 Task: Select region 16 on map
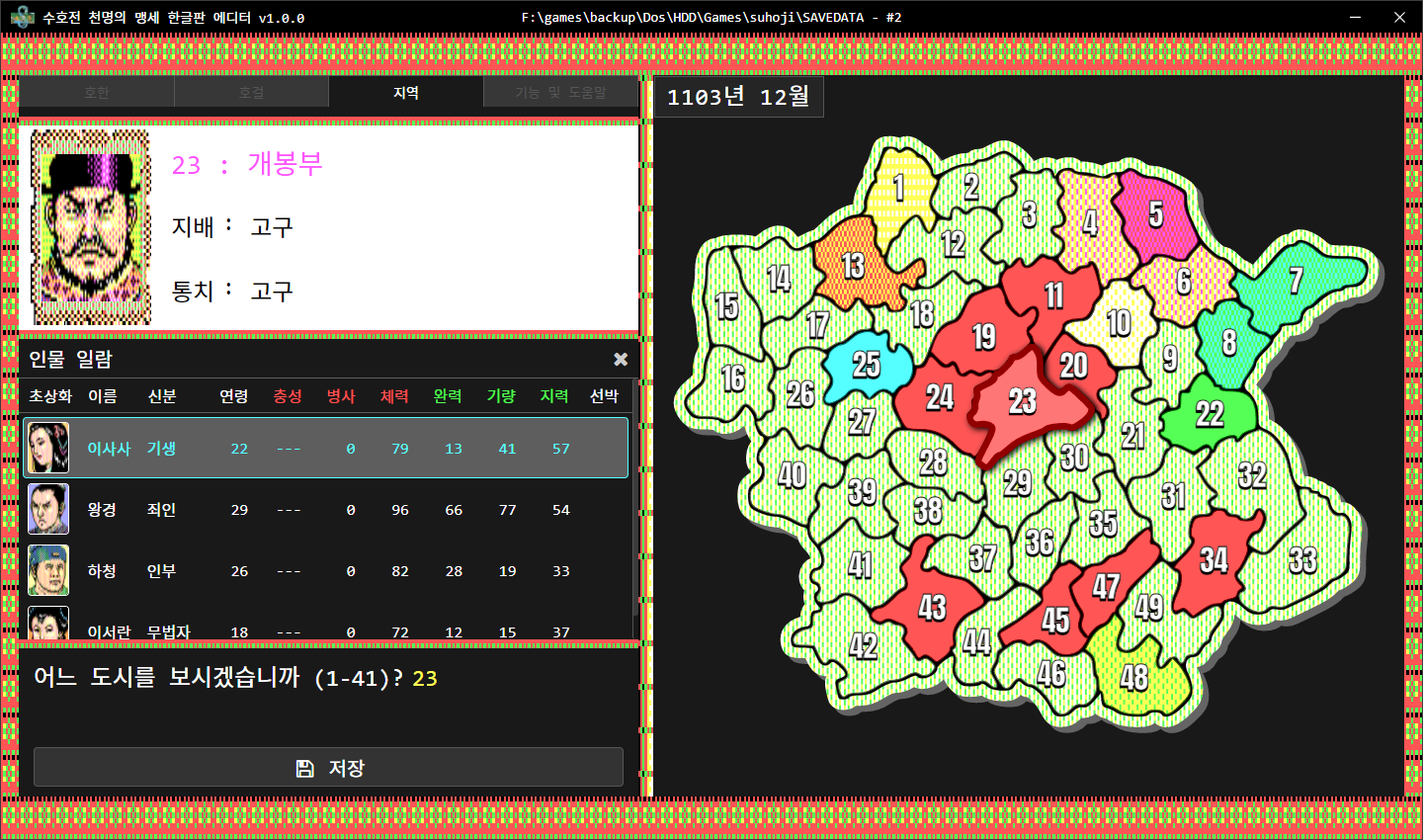pyautogui.click(x=732, y=378)
